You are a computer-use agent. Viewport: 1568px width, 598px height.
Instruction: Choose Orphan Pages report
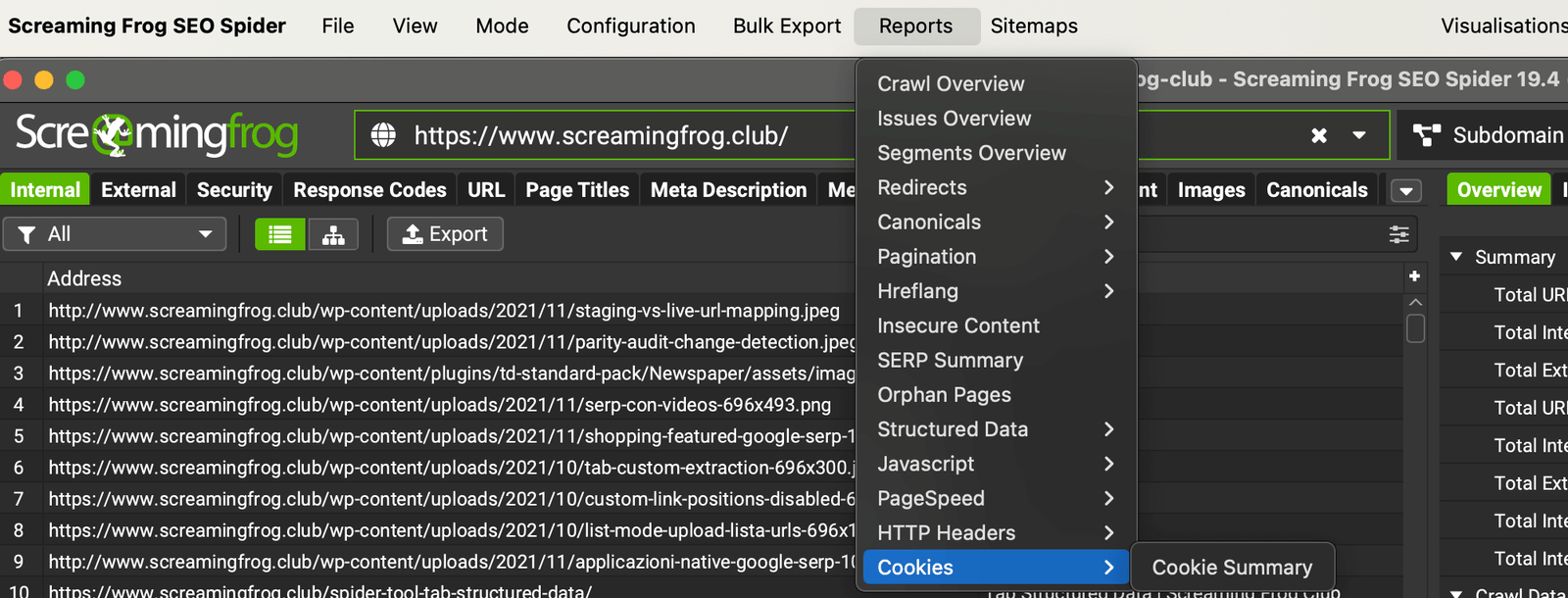pos(997,395)
